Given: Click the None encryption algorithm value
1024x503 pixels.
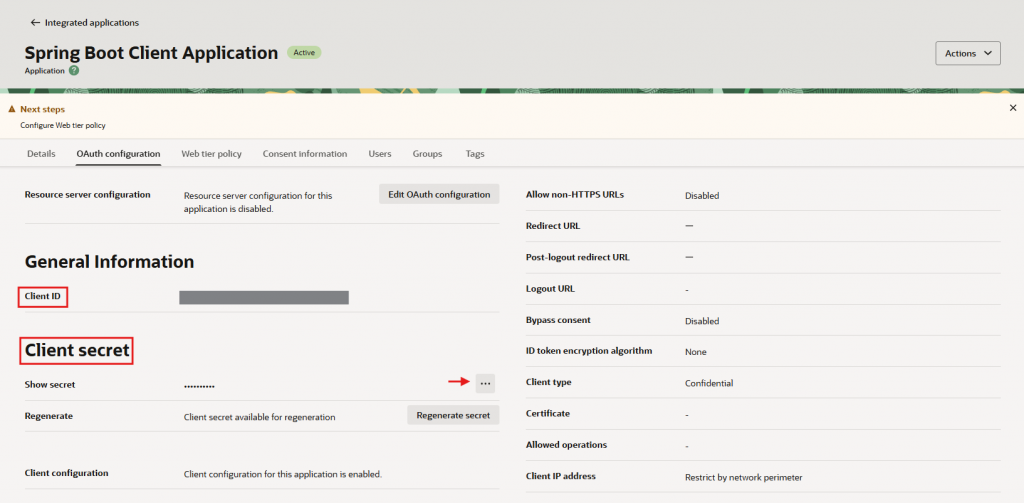Looking at the screenshot, I should coord(696,352).
